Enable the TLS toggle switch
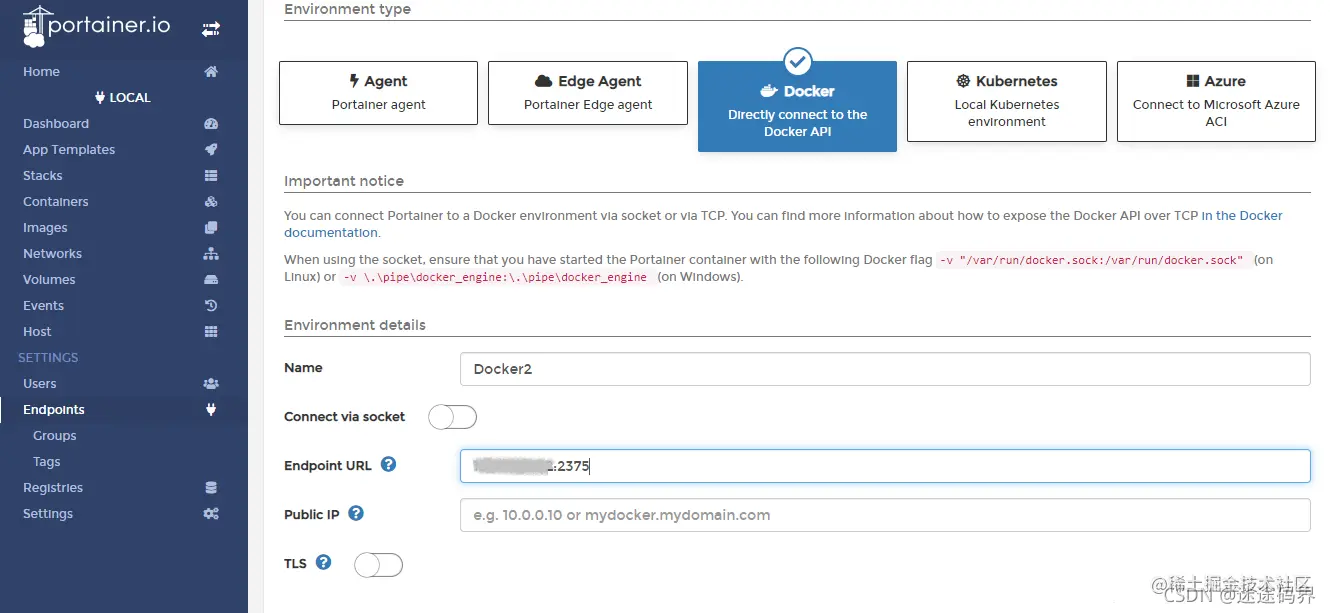 (x=378, y=565)
